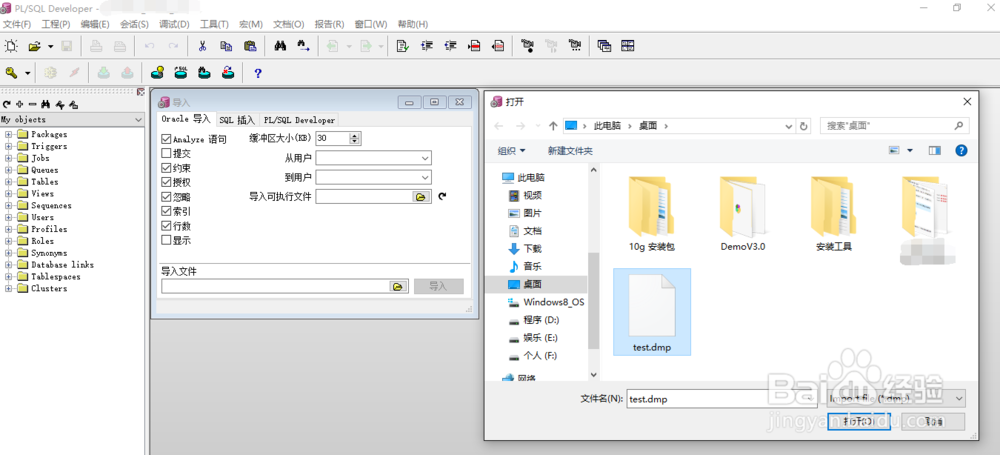Click the 打开 button in file dialog
The width and height of the screenshot is (1000, 455).
point(858,422)
